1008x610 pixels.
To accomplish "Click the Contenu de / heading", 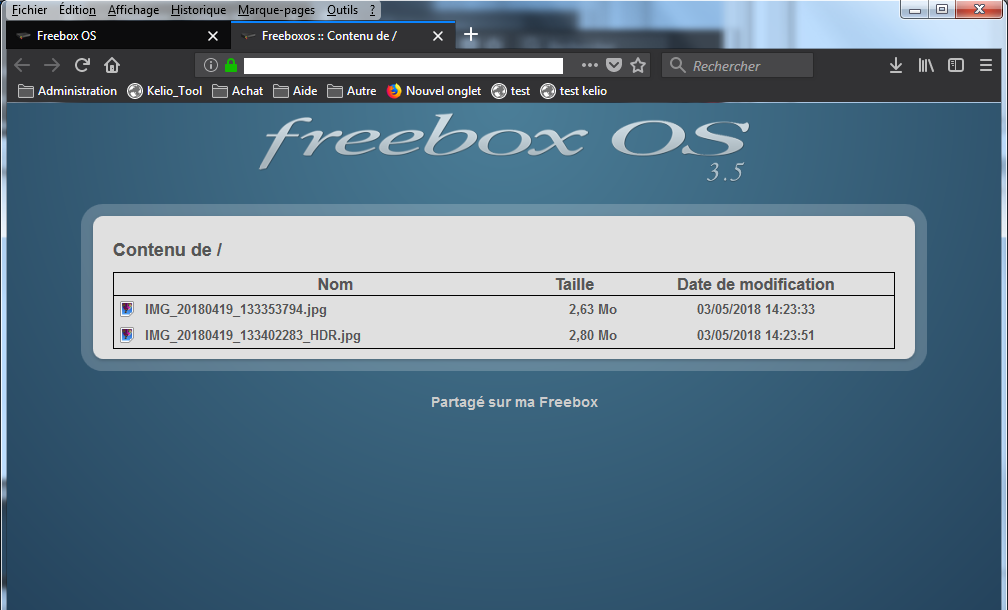I will point(167,249).
